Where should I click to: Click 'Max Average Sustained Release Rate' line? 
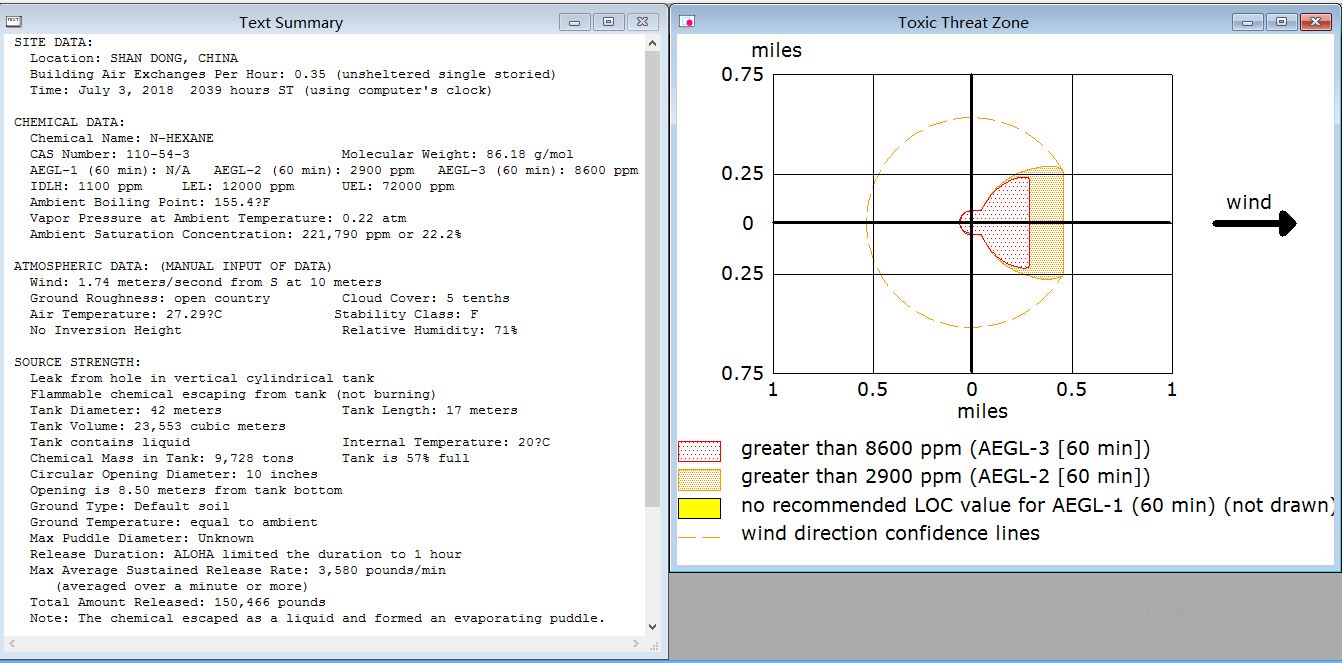(238, 570)
